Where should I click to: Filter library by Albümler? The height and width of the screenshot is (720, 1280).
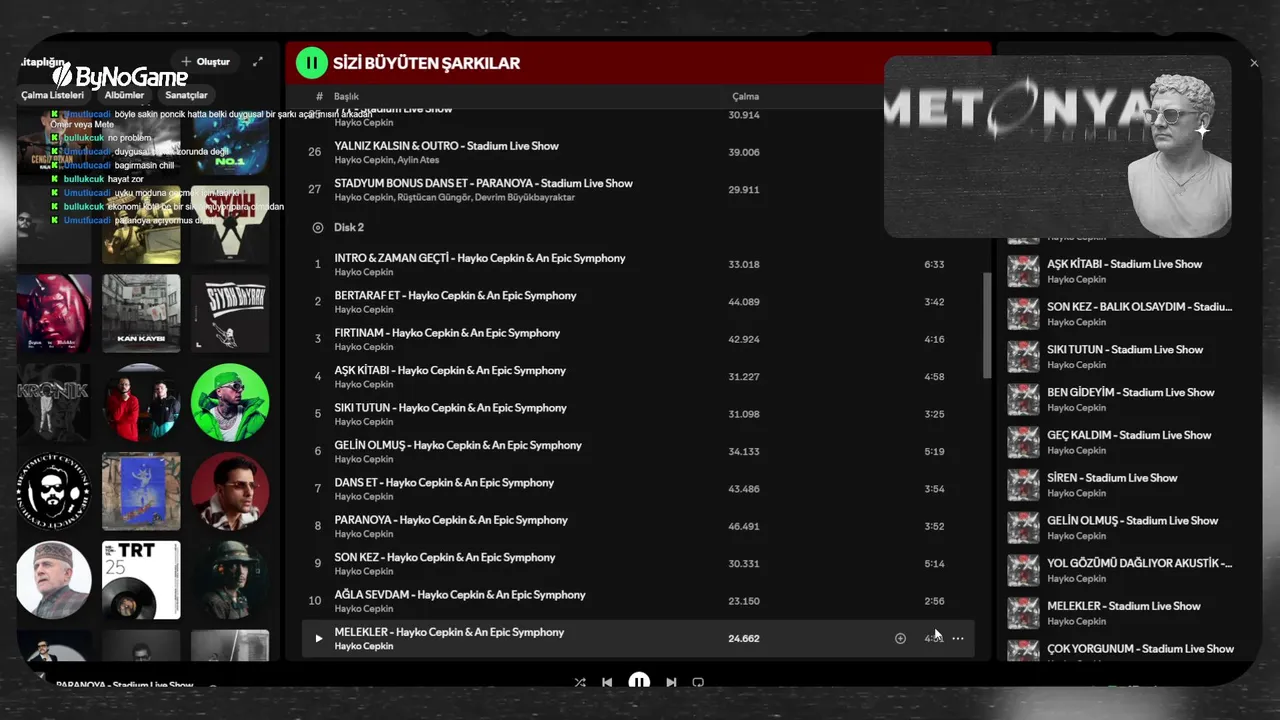click(124, 95)
